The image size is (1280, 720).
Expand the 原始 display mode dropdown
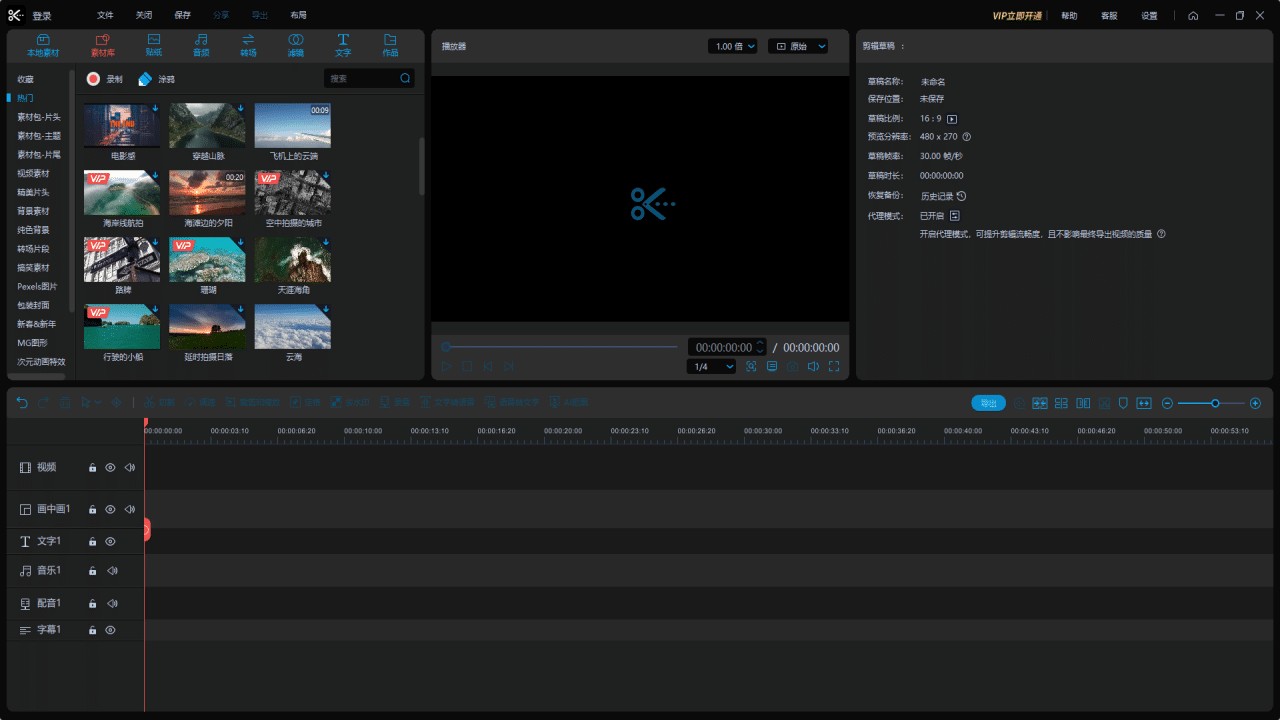(798, 46)
